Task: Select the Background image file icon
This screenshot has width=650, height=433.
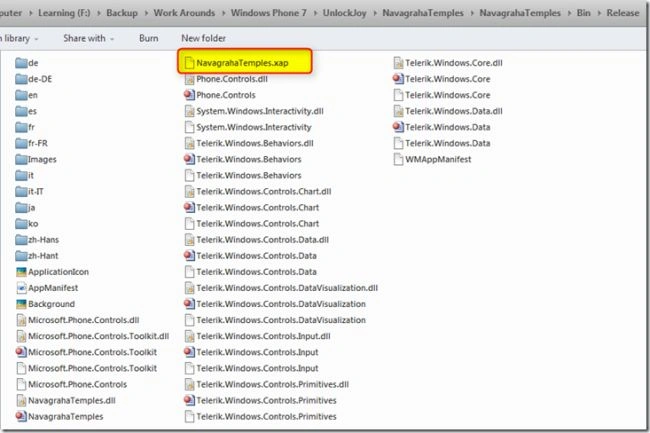Action: [x=21, y=304]
